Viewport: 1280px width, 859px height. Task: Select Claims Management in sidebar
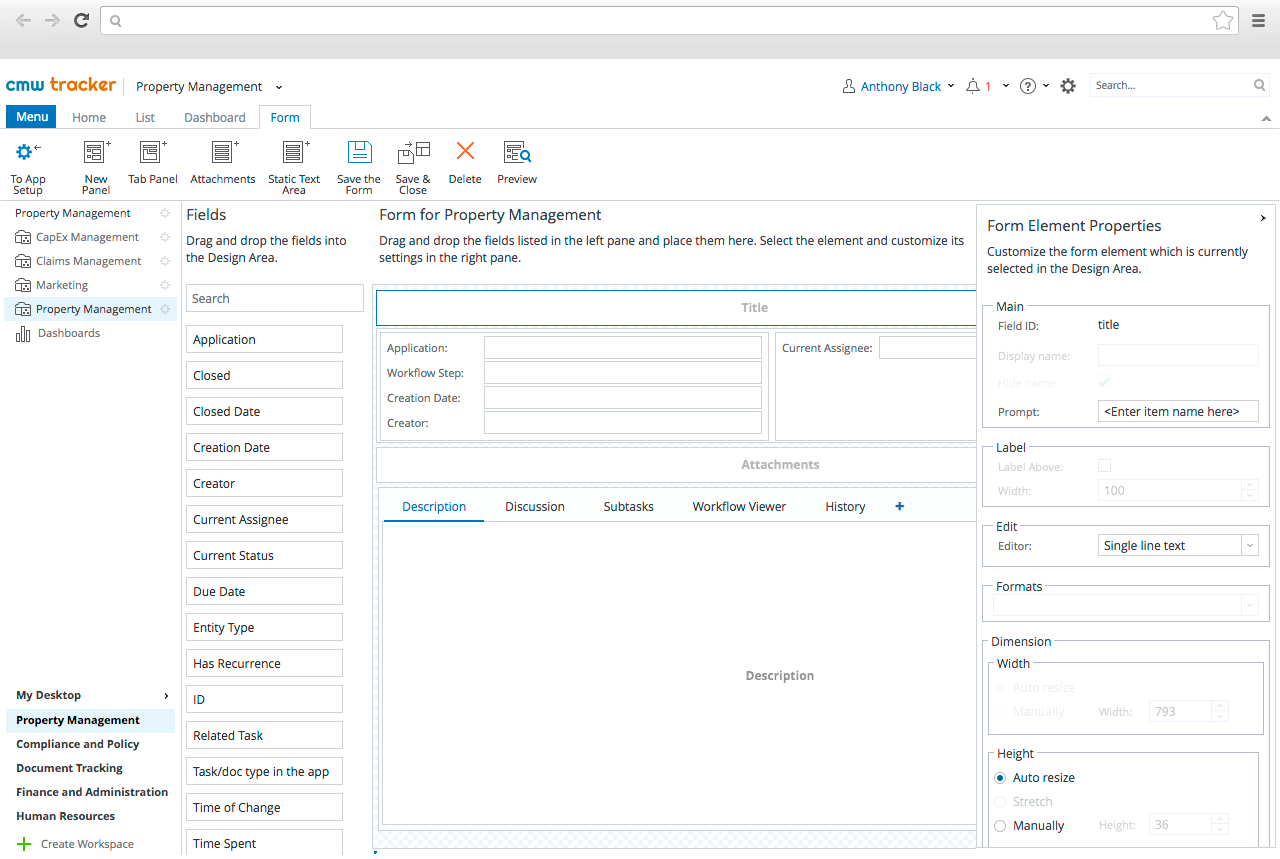tap(89, 261)
